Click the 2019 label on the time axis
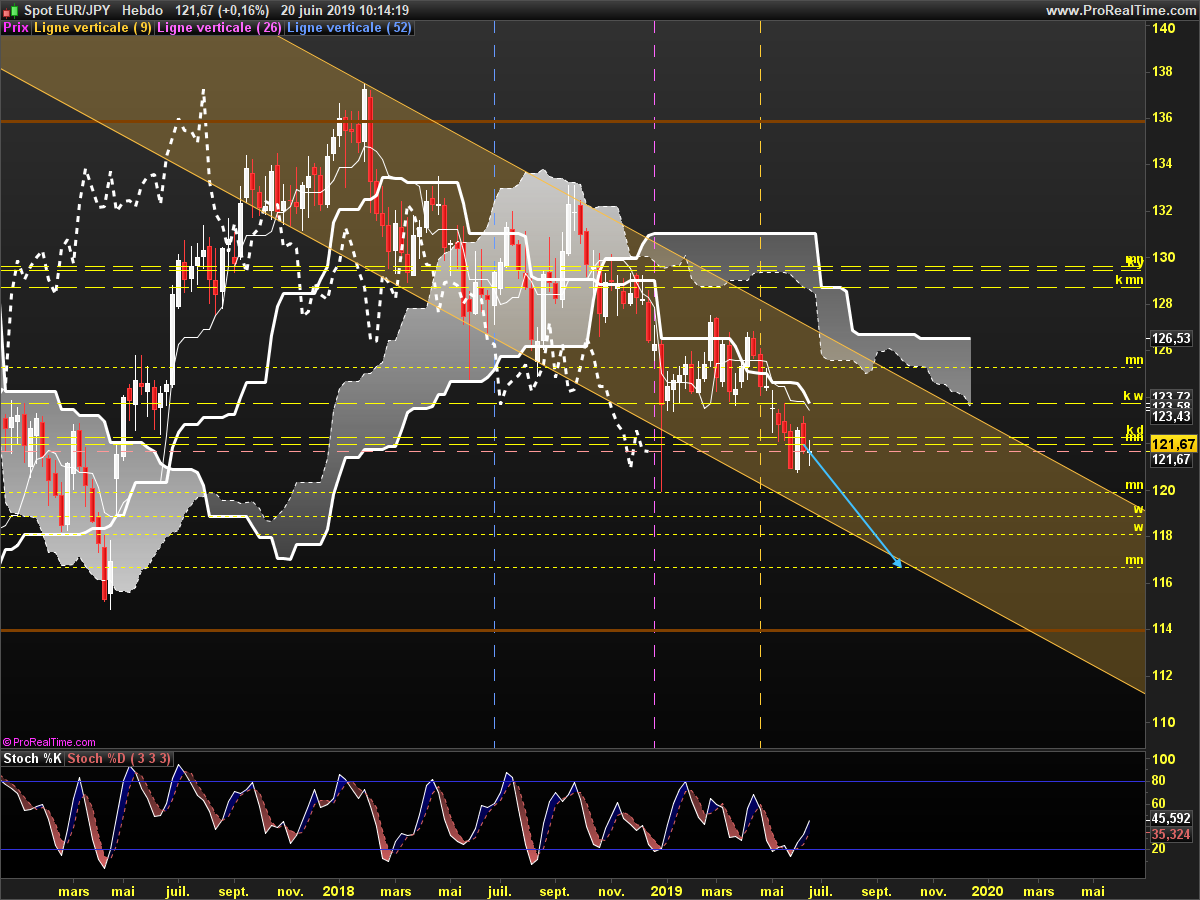Screen dimensions: 1200x900 (x=666, y=890)
